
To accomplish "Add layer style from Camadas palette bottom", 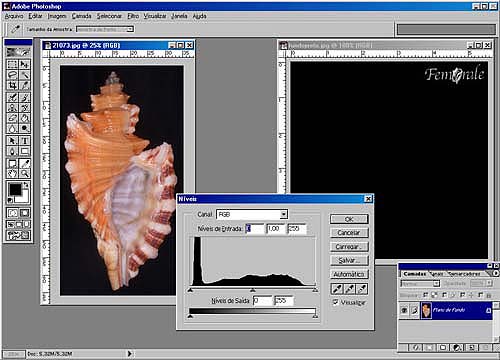I will point(416,348).
